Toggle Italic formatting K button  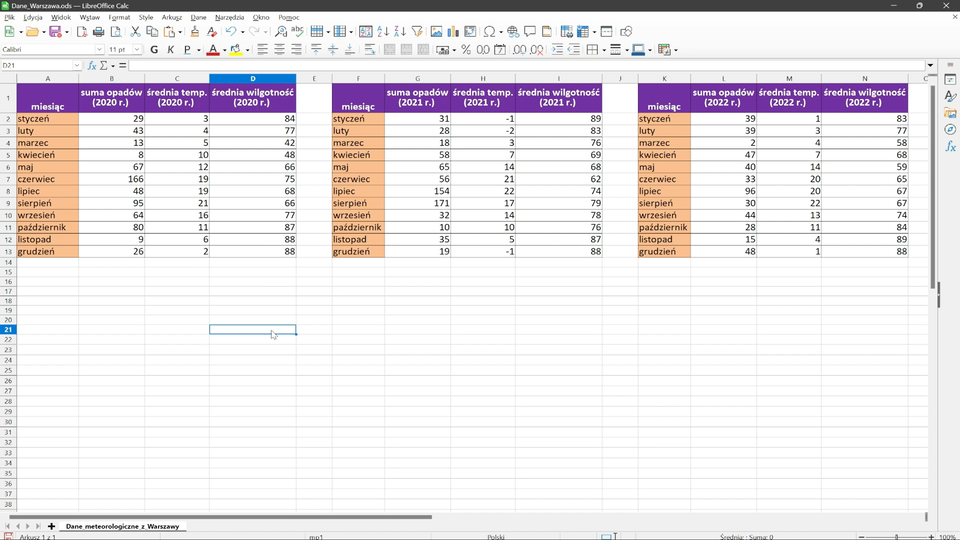(x=170, y=49)
